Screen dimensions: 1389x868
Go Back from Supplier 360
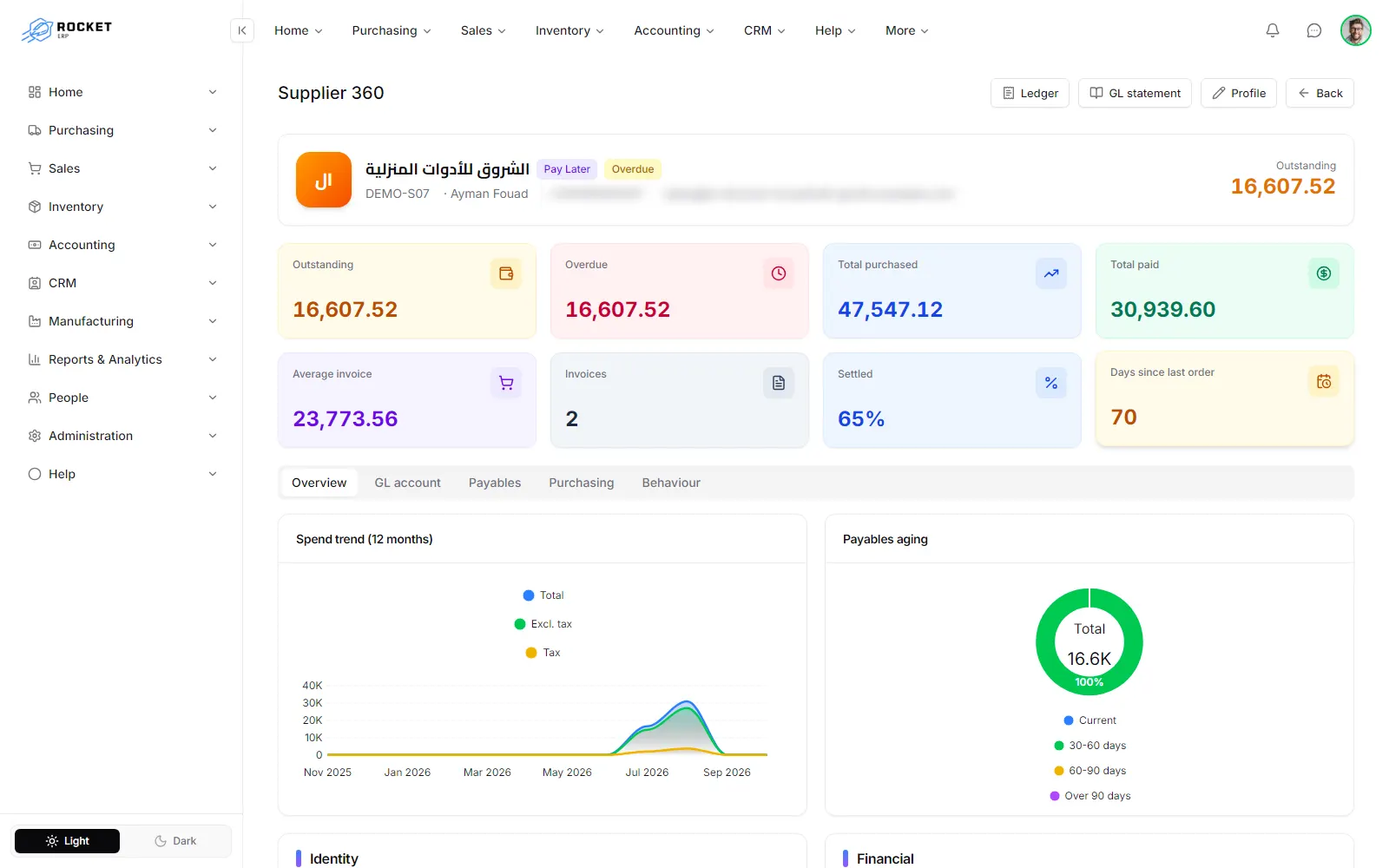tap(1320, 93)
